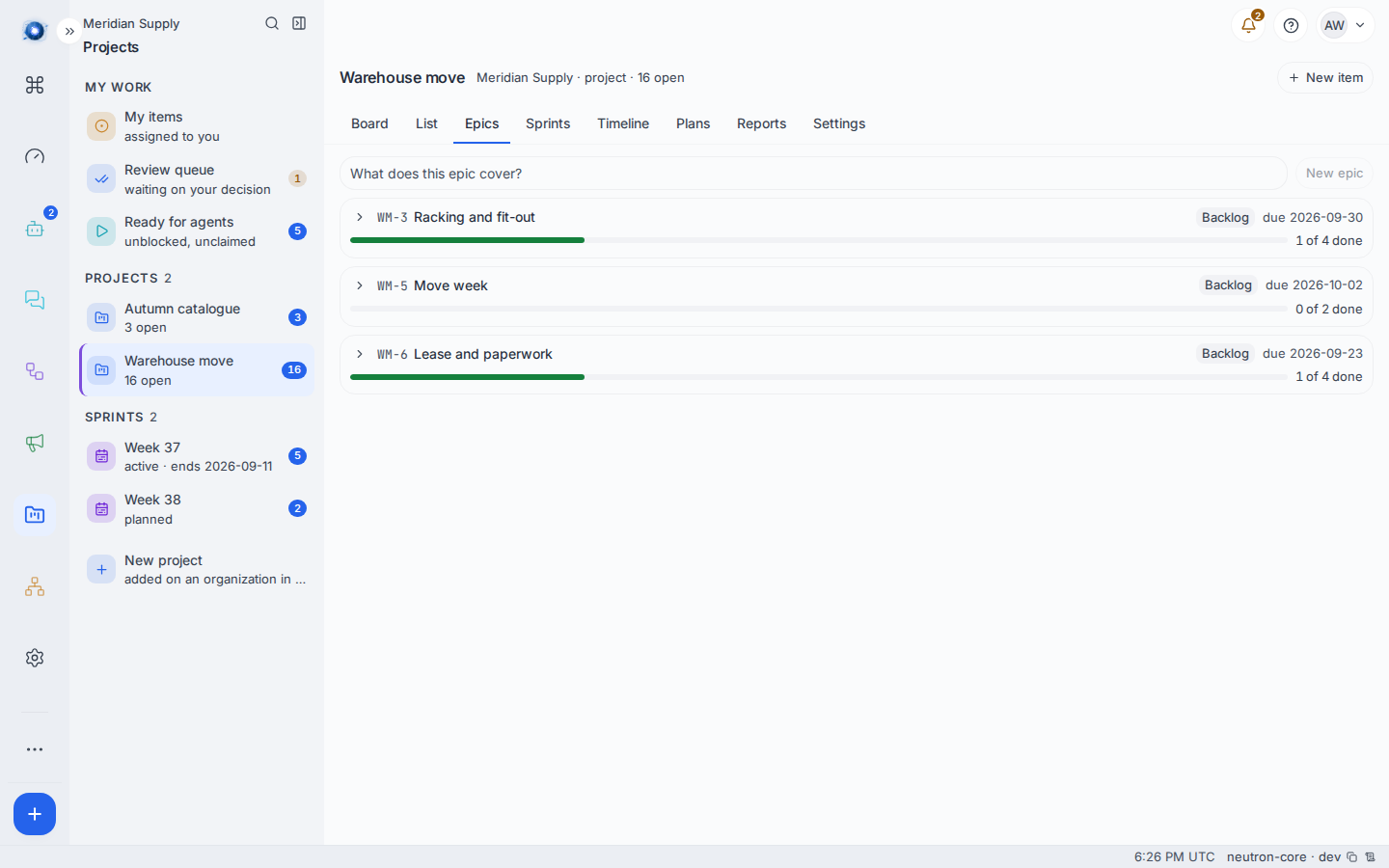This screenshot has width=1389, height=868.
Task: Click the command symbol icon in left rail
Action: [x=35, y=85]
